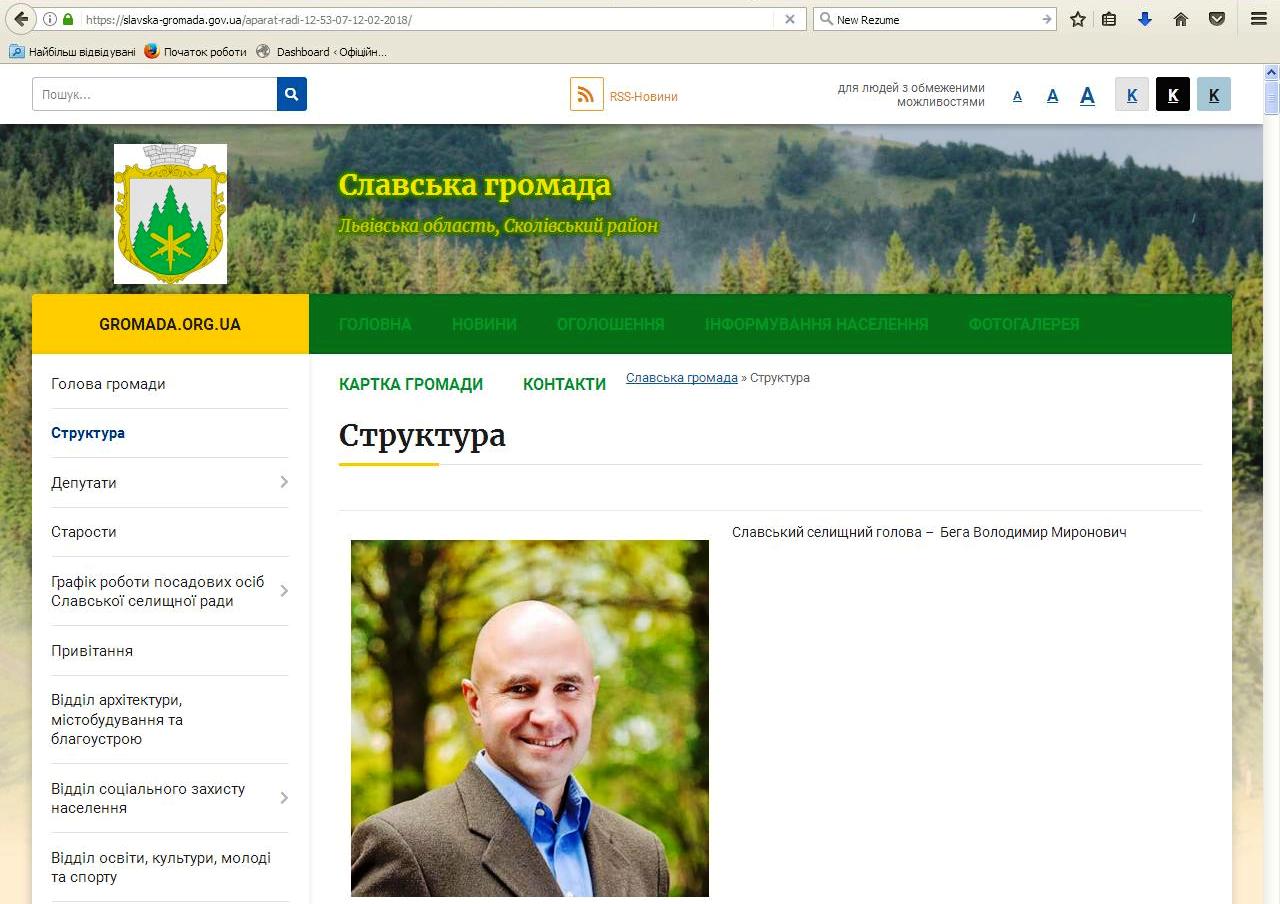This screenshot has height=904, width=1280.
Task: Expand Відділ соціального захисту населення chevron
Action: 284,798
